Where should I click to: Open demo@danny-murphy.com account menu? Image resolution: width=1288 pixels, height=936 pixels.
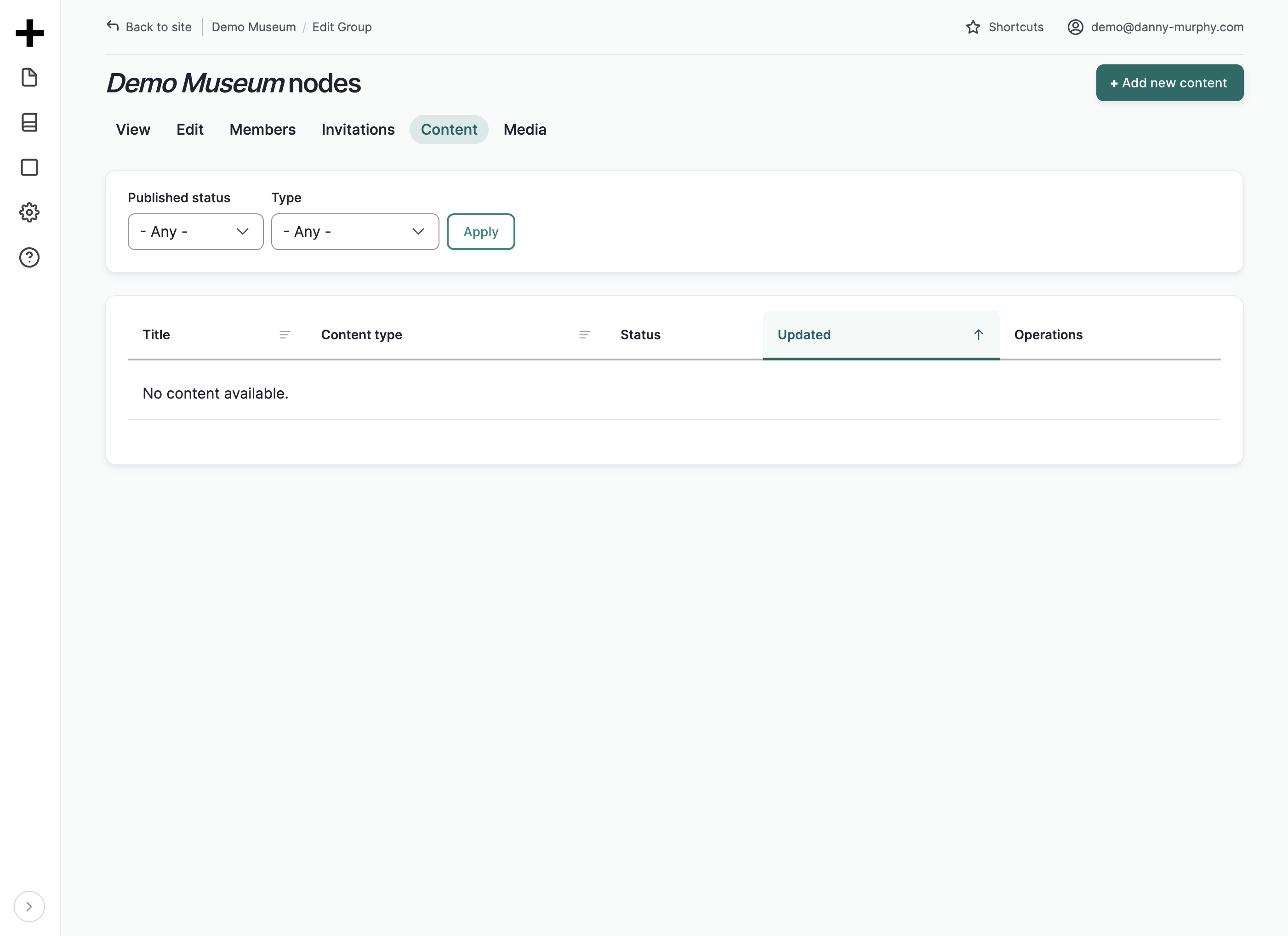(x=1155, y=27)
